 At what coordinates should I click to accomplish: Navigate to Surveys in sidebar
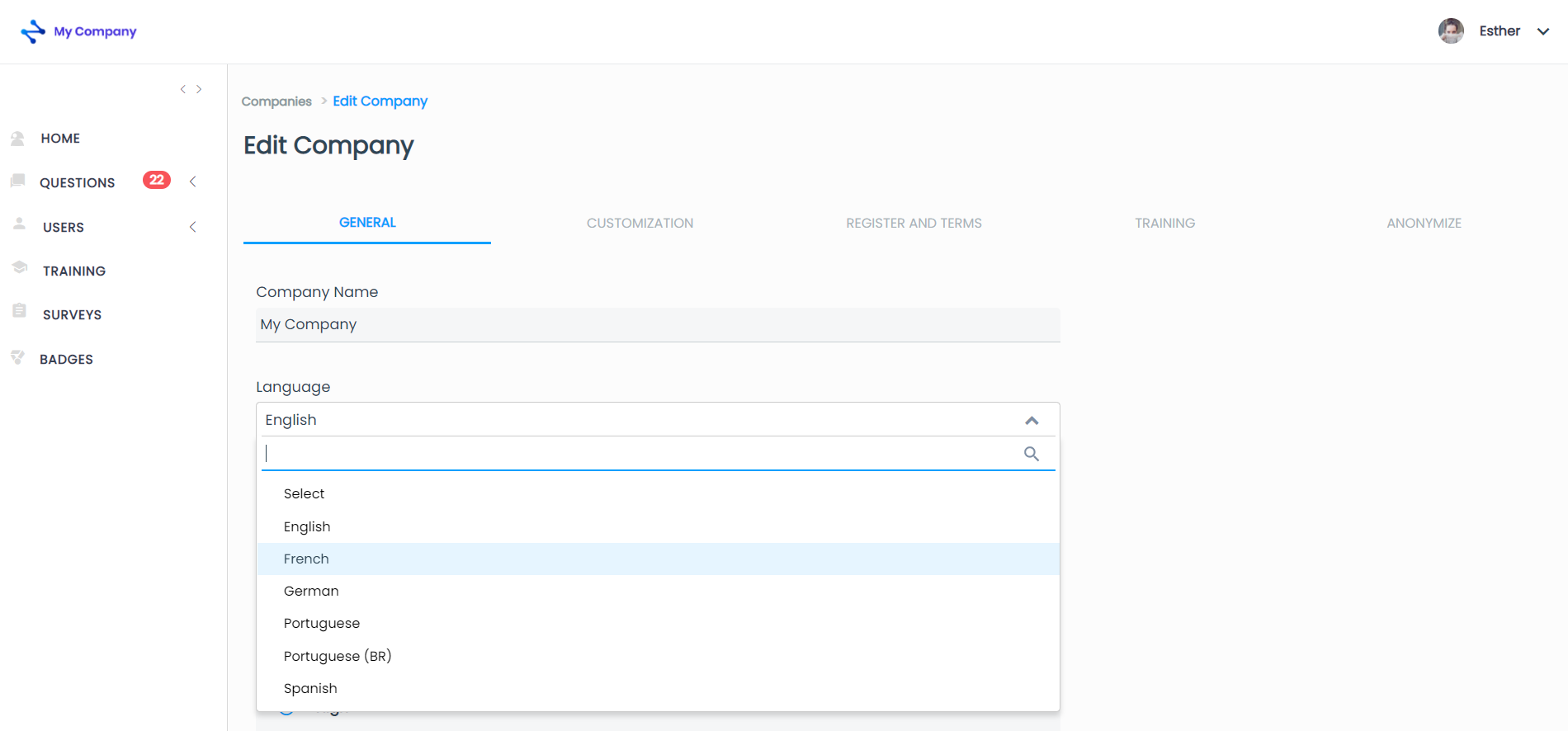(x=73, y=315)
